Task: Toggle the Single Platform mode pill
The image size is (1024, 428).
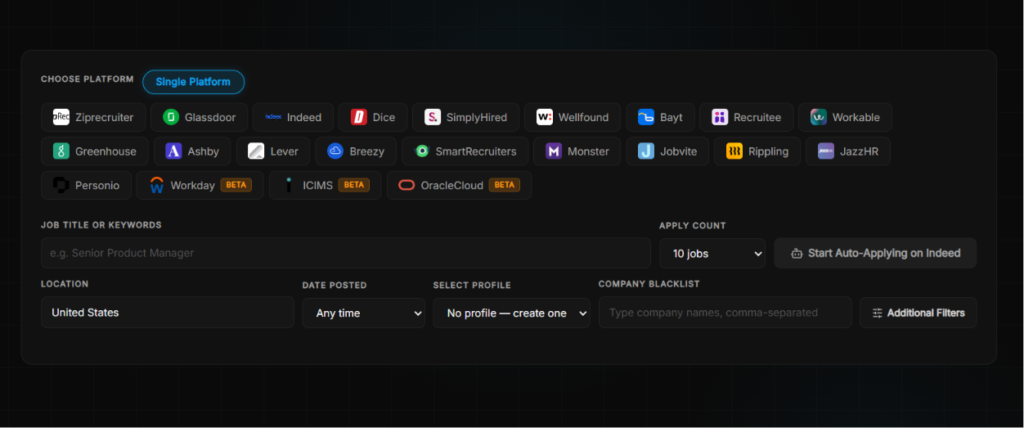Action: click(193, 82)
